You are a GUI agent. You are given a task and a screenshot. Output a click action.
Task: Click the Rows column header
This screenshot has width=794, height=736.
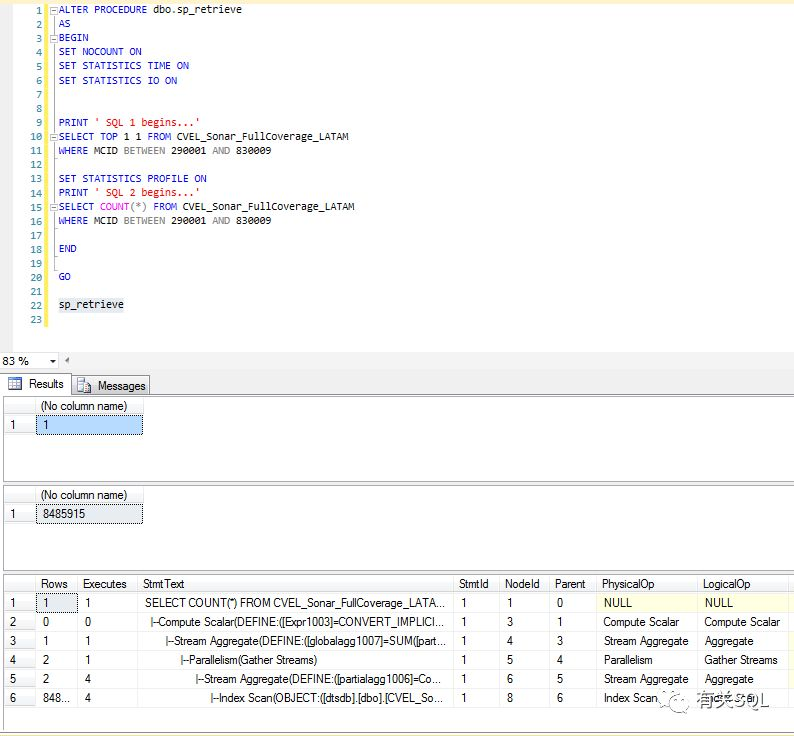[54, 584]
